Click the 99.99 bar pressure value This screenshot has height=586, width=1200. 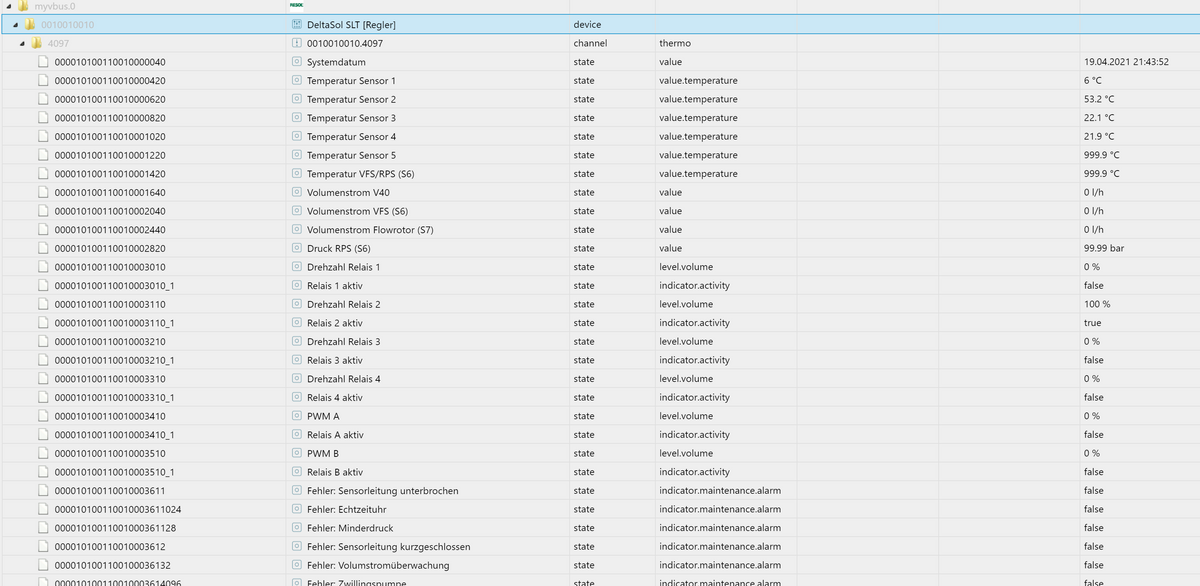tap(1104, 248)
